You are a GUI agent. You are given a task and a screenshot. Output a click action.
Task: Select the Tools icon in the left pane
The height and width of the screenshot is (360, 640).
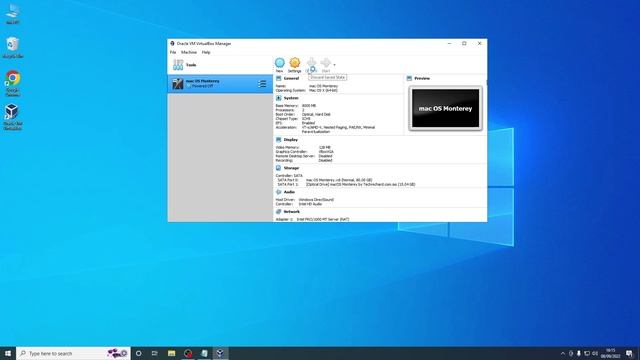click(x=178, y=64)
